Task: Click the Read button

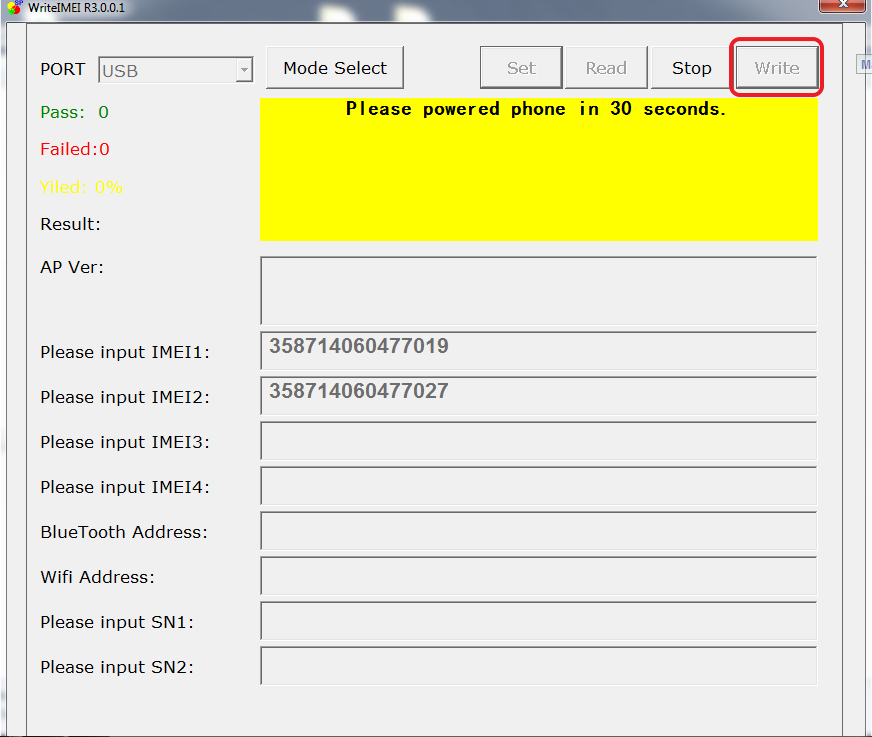Action: 606,68
